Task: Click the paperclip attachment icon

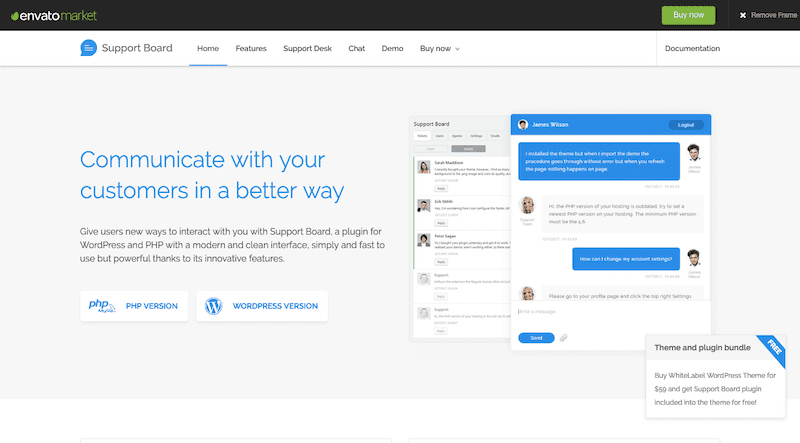Action: click(563, 338)
